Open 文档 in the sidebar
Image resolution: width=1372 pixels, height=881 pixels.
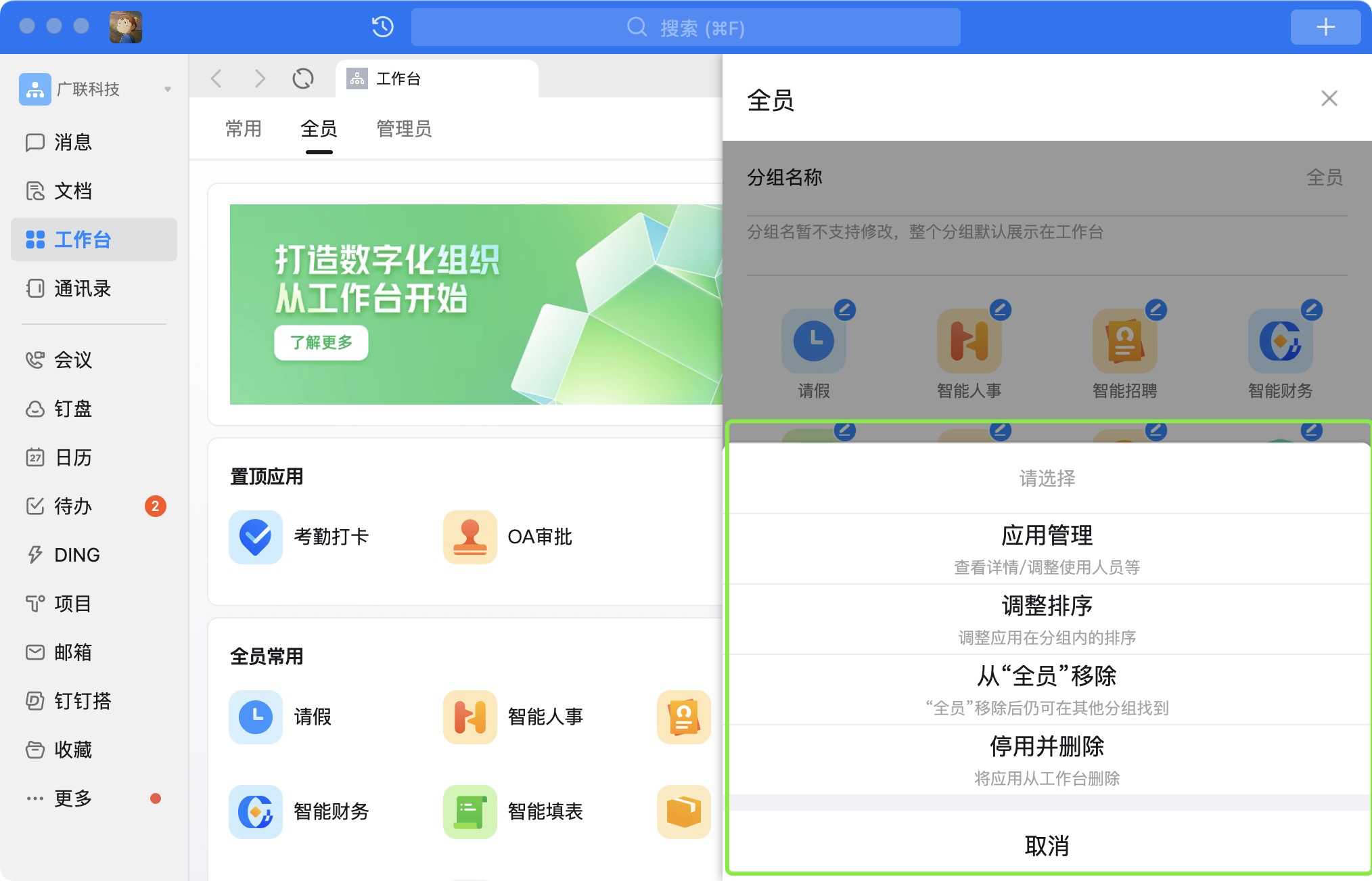click(94, 191)
